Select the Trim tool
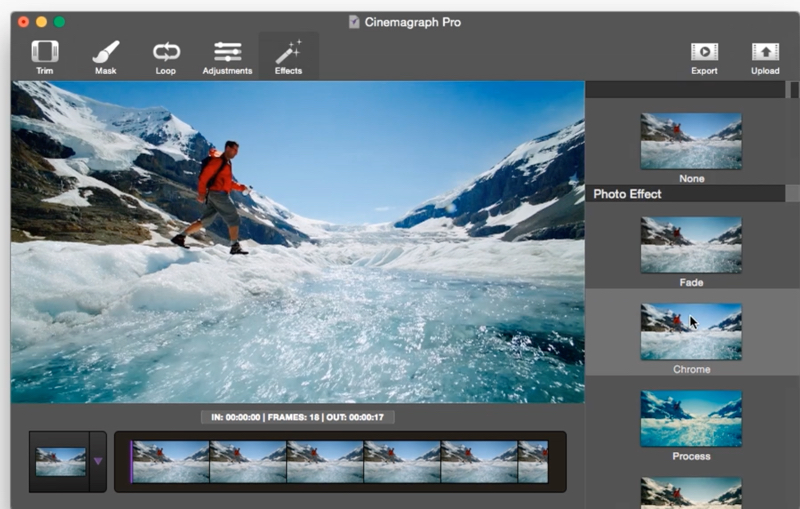 (45, 57)
